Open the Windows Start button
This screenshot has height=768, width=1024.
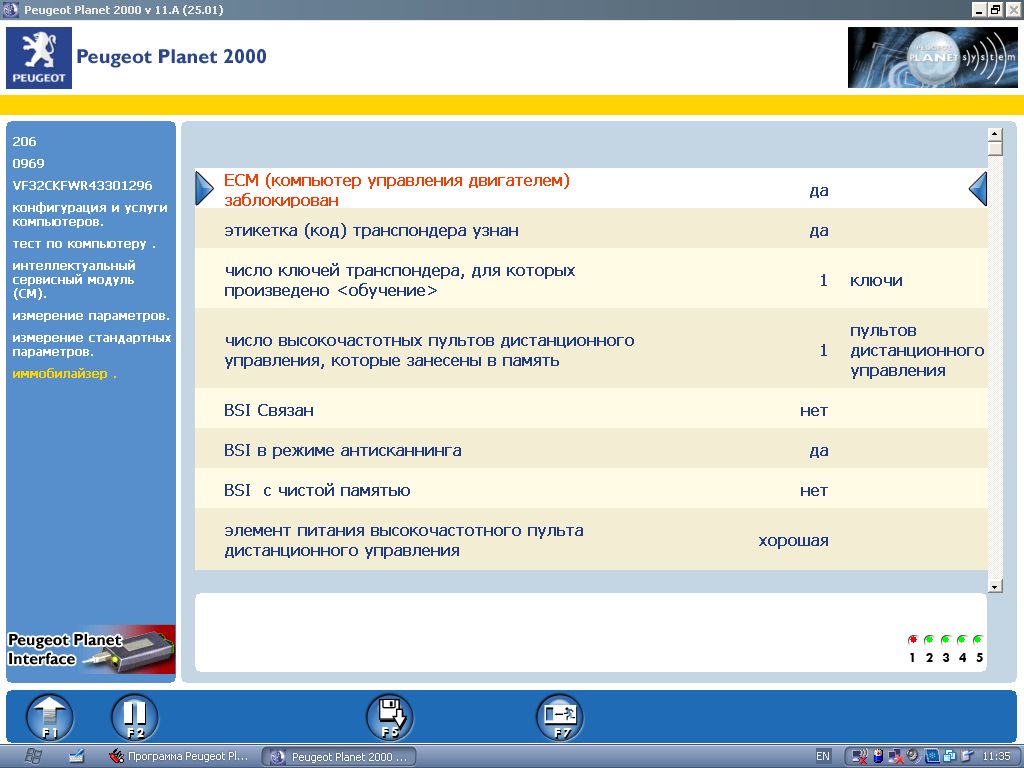pyautogui.click(x=33, y=756)
